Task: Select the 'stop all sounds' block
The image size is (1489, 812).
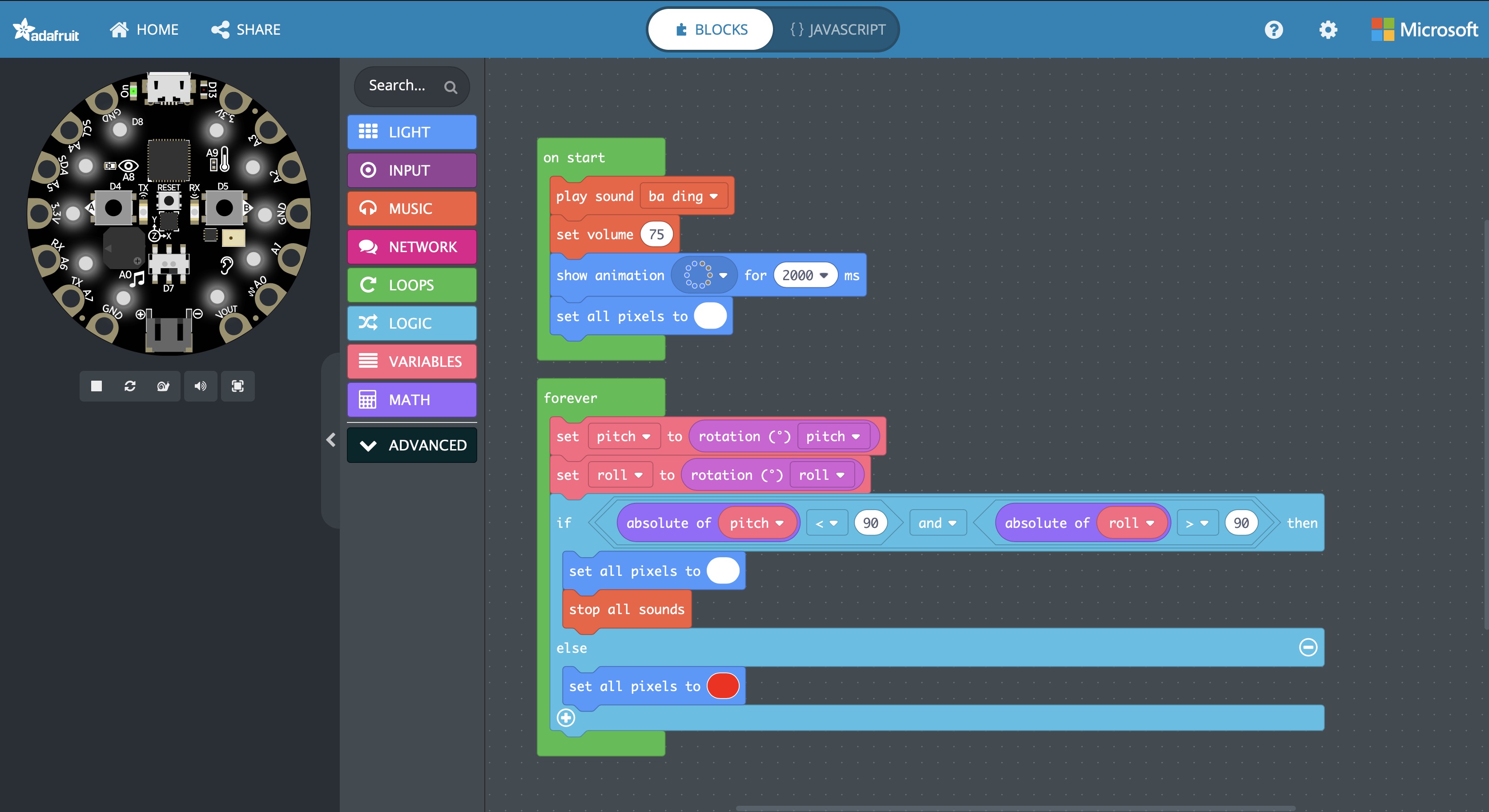Action: click(627, 609)
